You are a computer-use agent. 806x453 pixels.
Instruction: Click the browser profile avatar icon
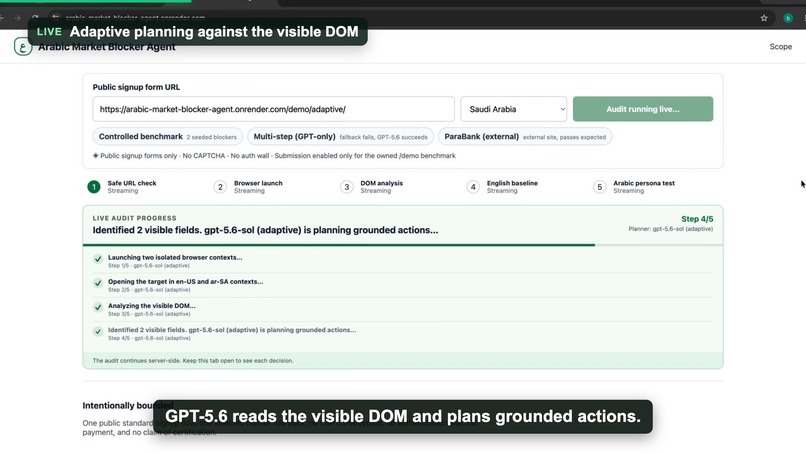click(x=788, y=18)
